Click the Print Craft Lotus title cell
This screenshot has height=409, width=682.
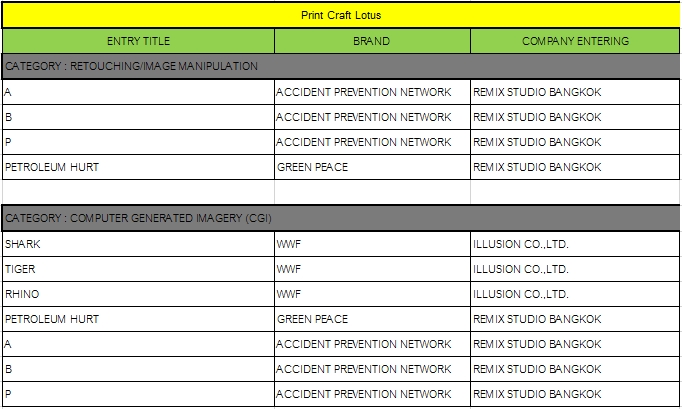click(x=341, y=15)
